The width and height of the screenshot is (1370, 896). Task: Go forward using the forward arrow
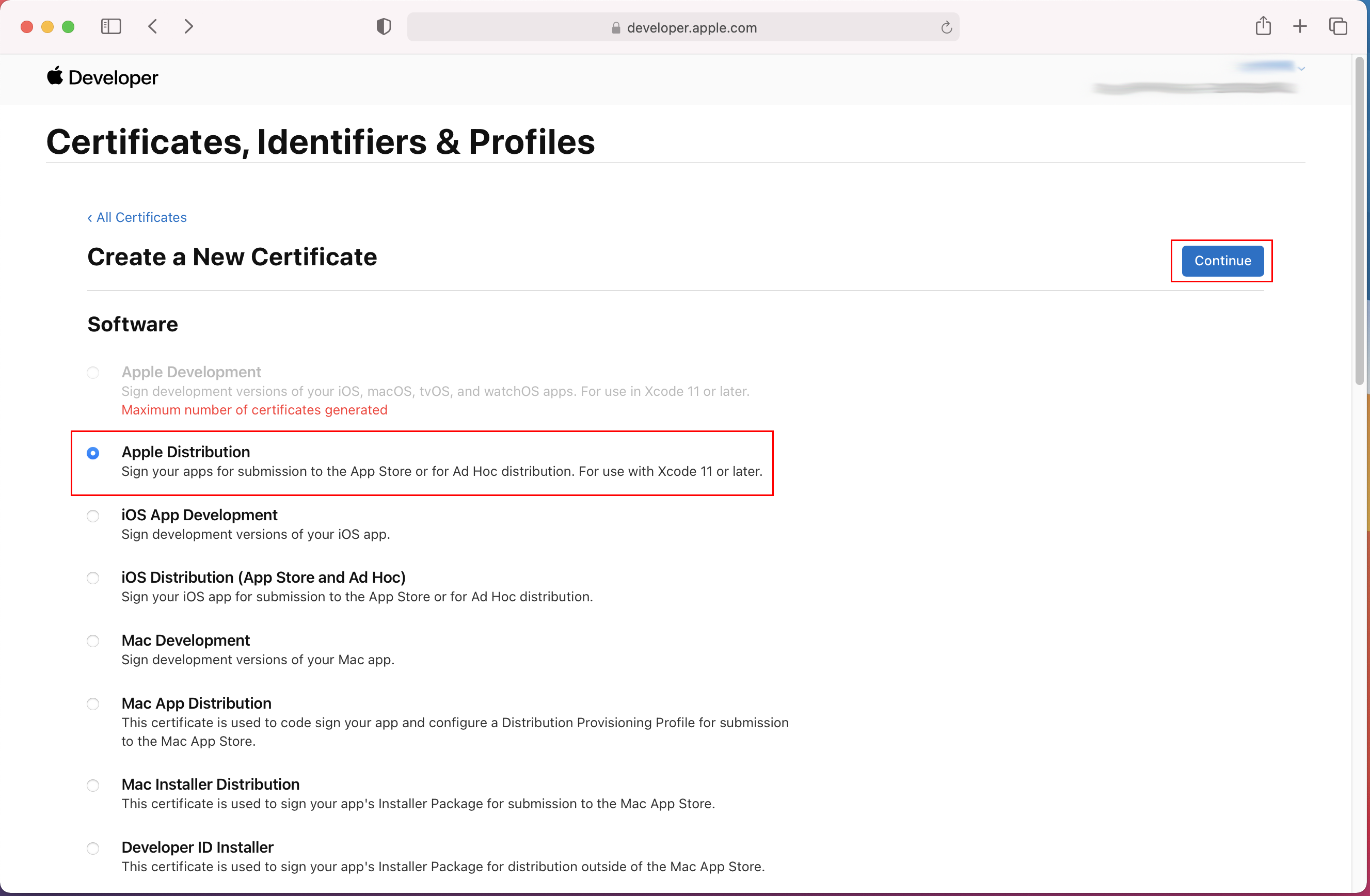[188, 26]
